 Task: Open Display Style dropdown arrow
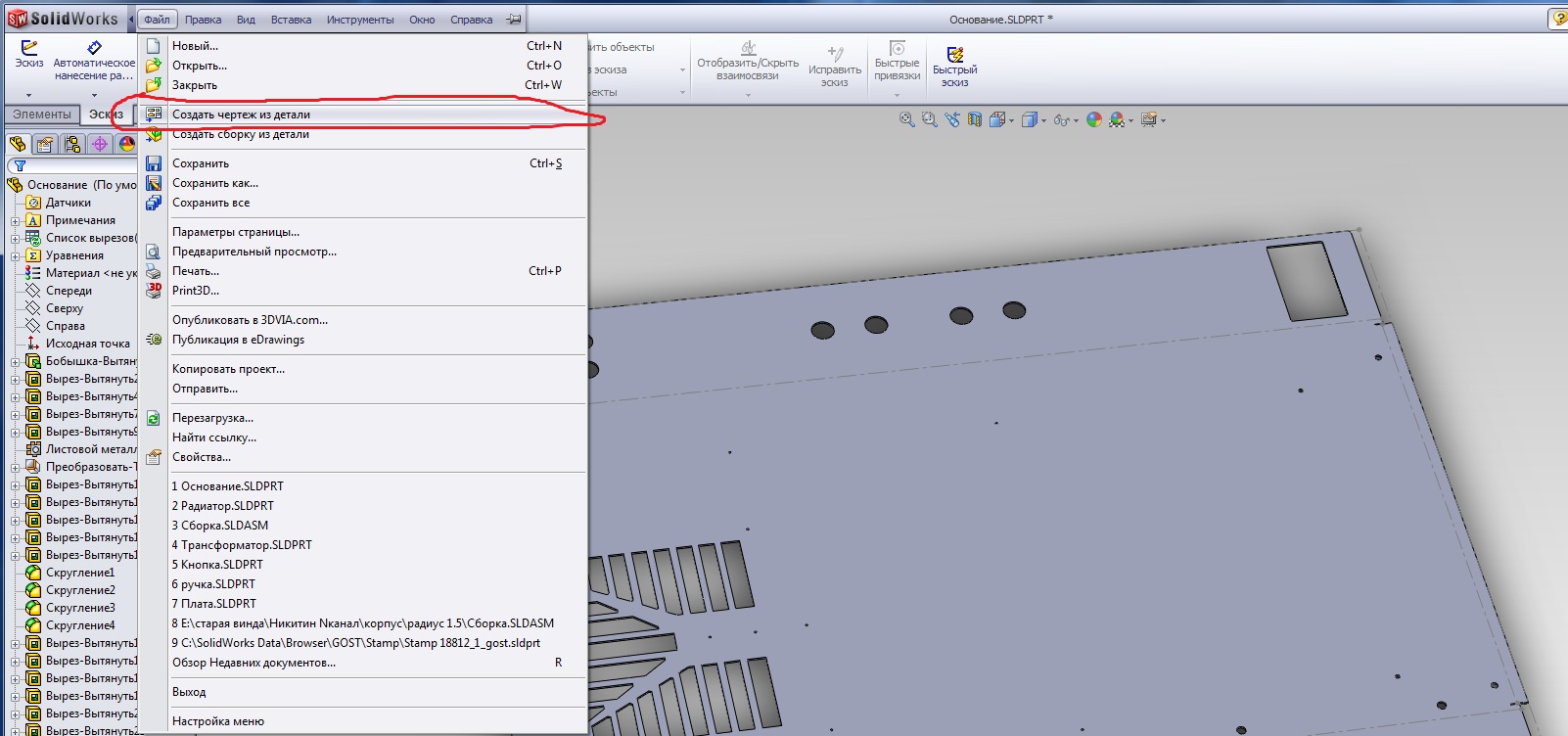coord(1043,120)
